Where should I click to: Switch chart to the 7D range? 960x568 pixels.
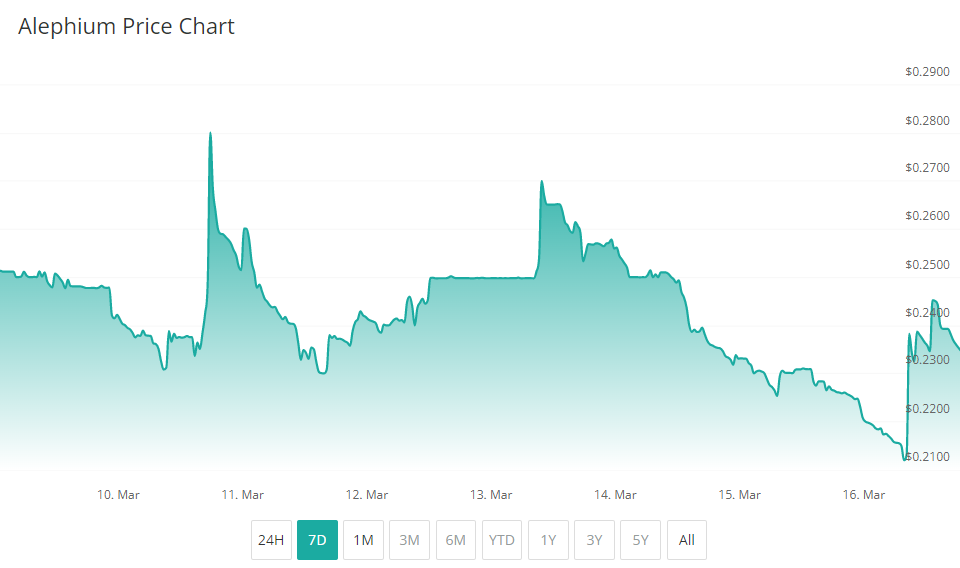pyautogui.click(x=317, y=540)
